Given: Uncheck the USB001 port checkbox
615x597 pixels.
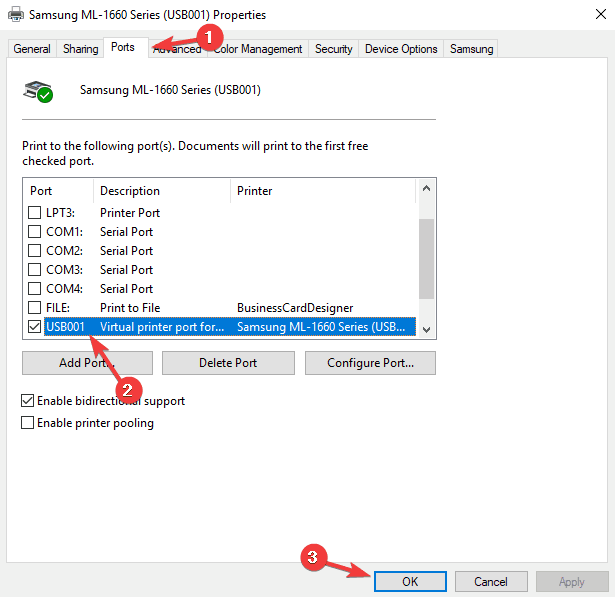Looking at the screenshot, I should click(x=35, y=326).
